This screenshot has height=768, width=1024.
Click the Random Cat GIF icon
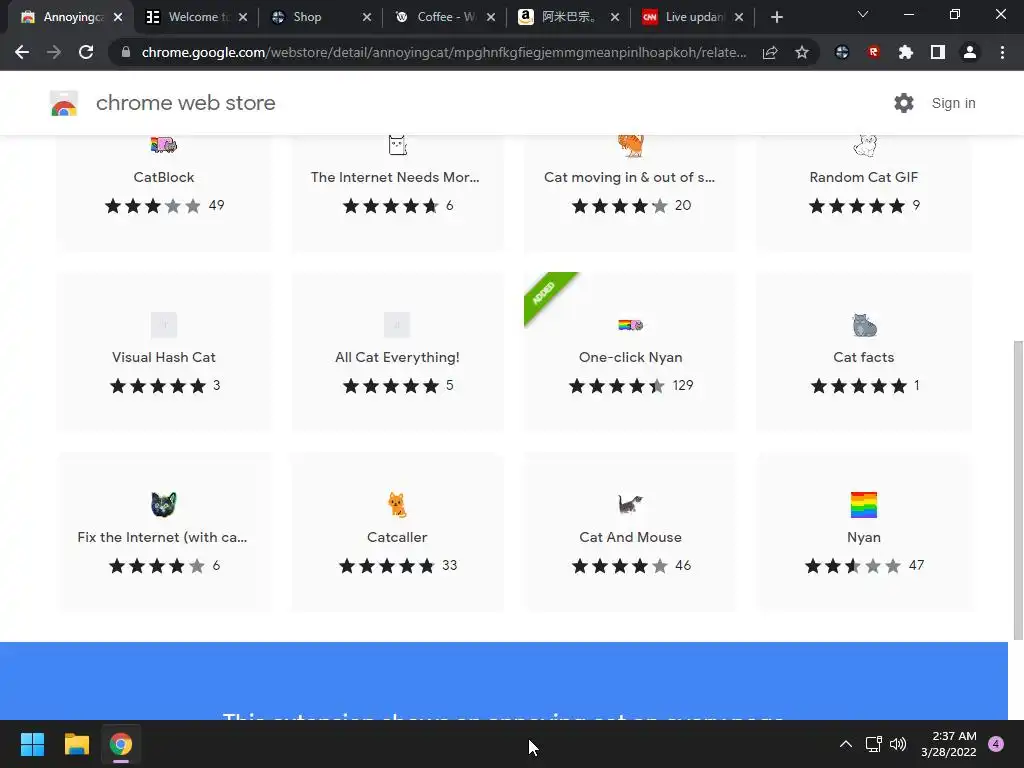pyautogui.click(x=864, y=145)
